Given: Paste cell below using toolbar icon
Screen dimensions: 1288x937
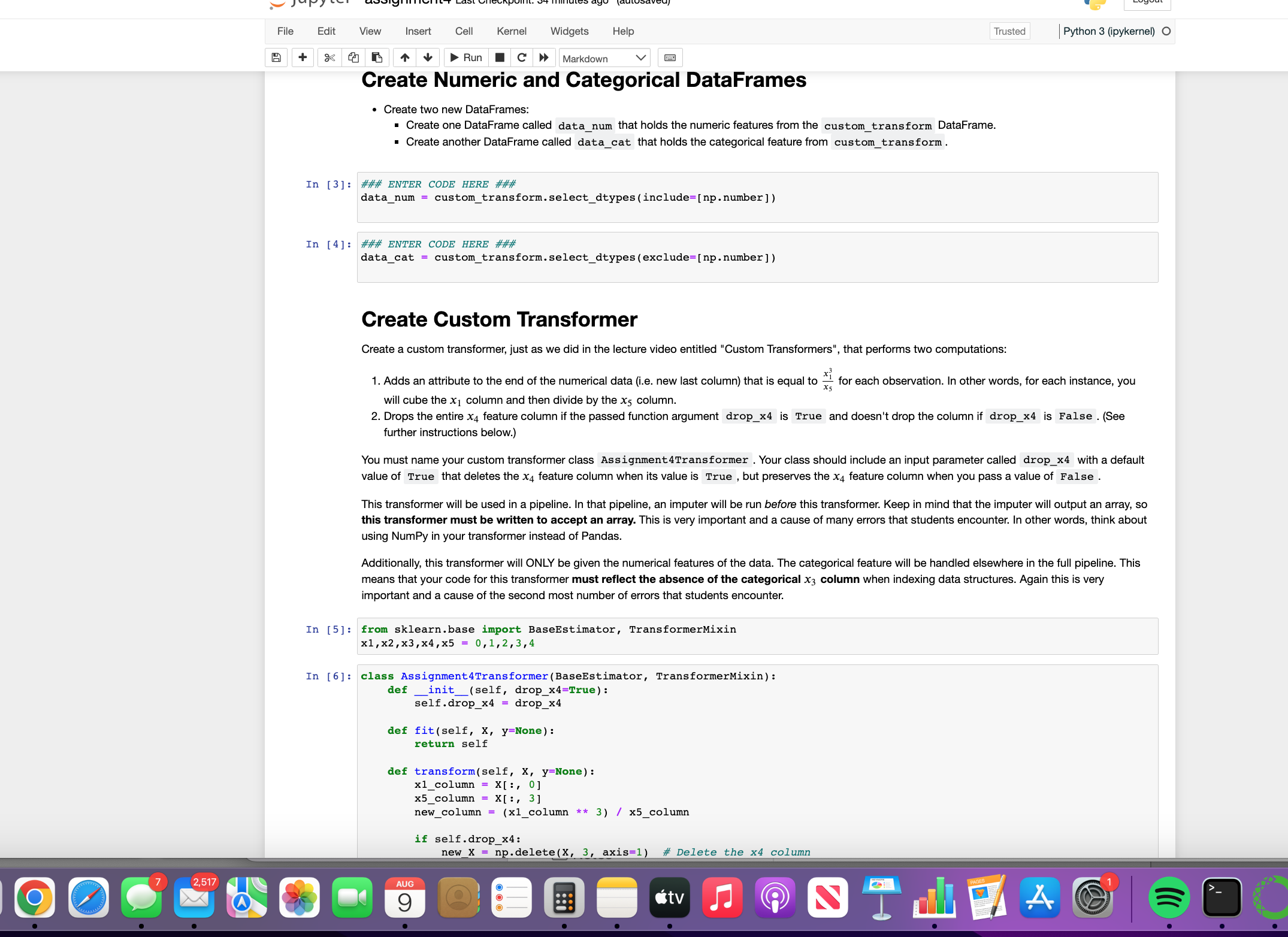Looking at the screenshot, I should tap(377, 58).
